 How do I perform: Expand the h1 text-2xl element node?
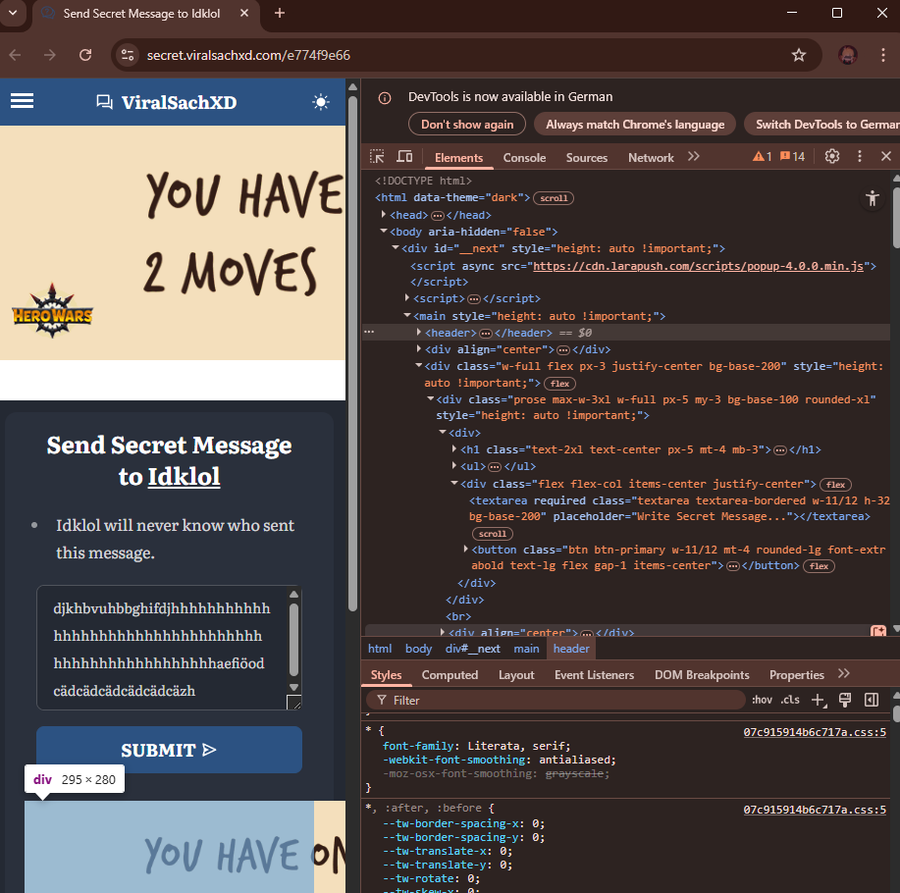tap(454, 449)
